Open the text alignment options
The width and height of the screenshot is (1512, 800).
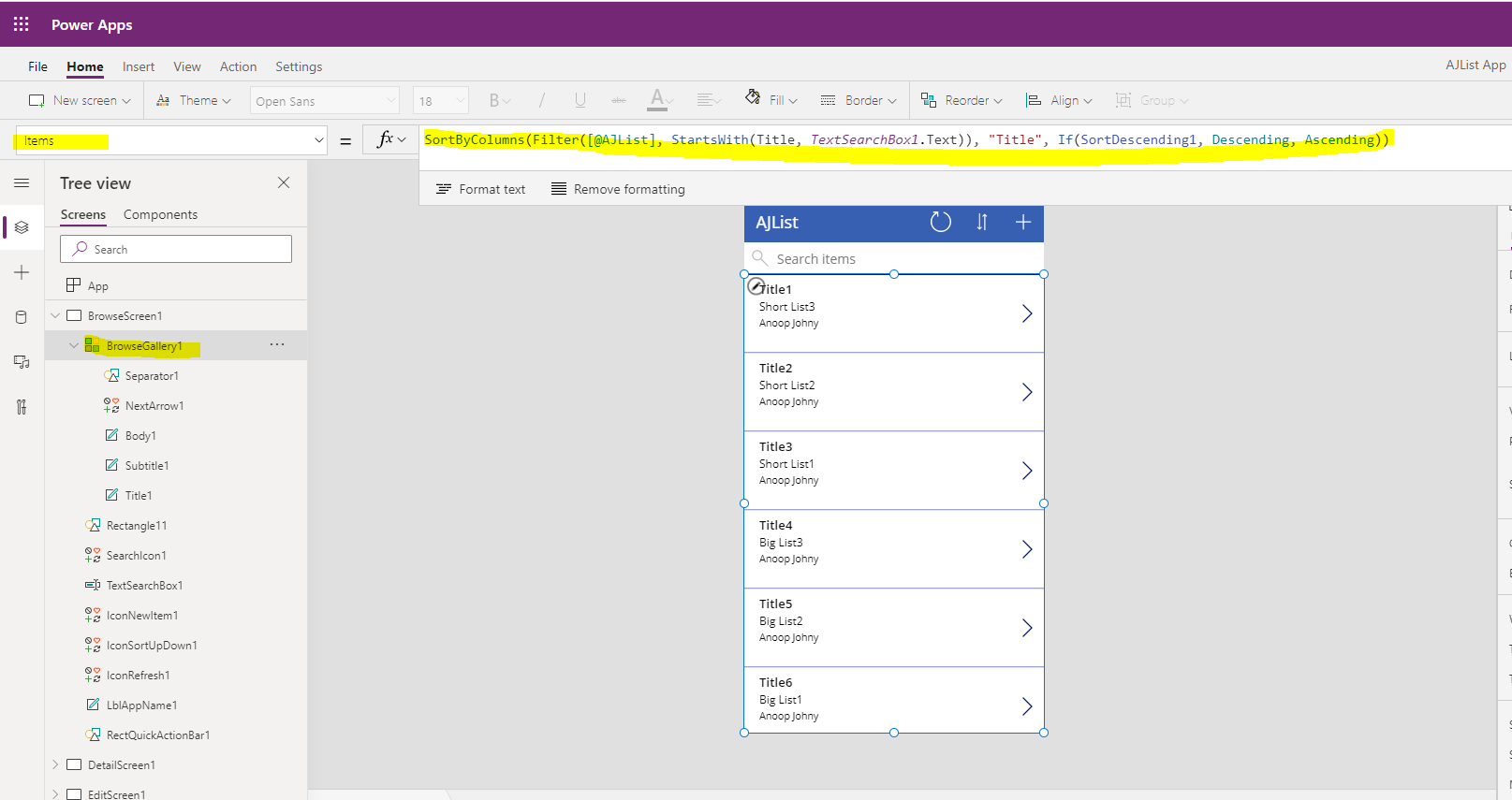709,100
